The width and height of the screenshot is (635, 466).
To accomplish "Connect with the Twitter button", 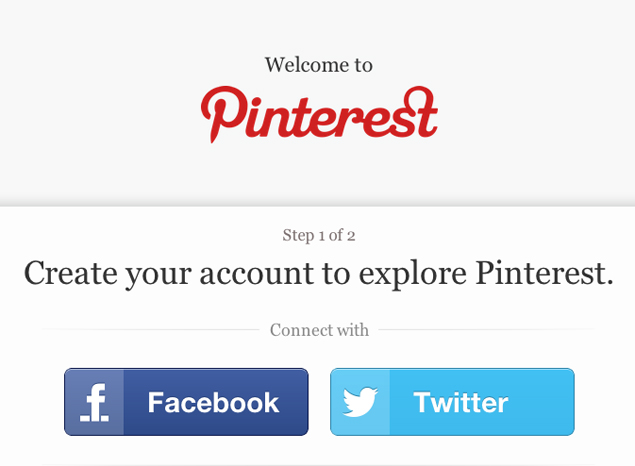I will pyautogui.click(x=452, y=402).
